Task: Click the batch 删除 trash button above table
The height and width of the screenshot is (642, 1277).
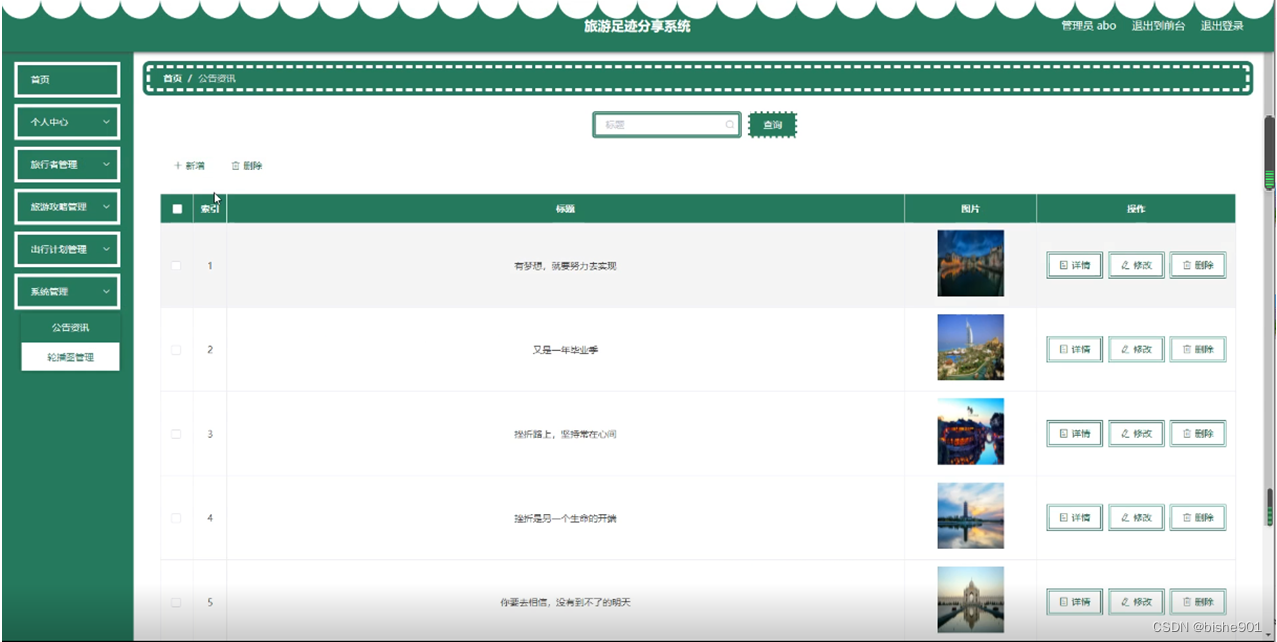Action: (247, 166)
